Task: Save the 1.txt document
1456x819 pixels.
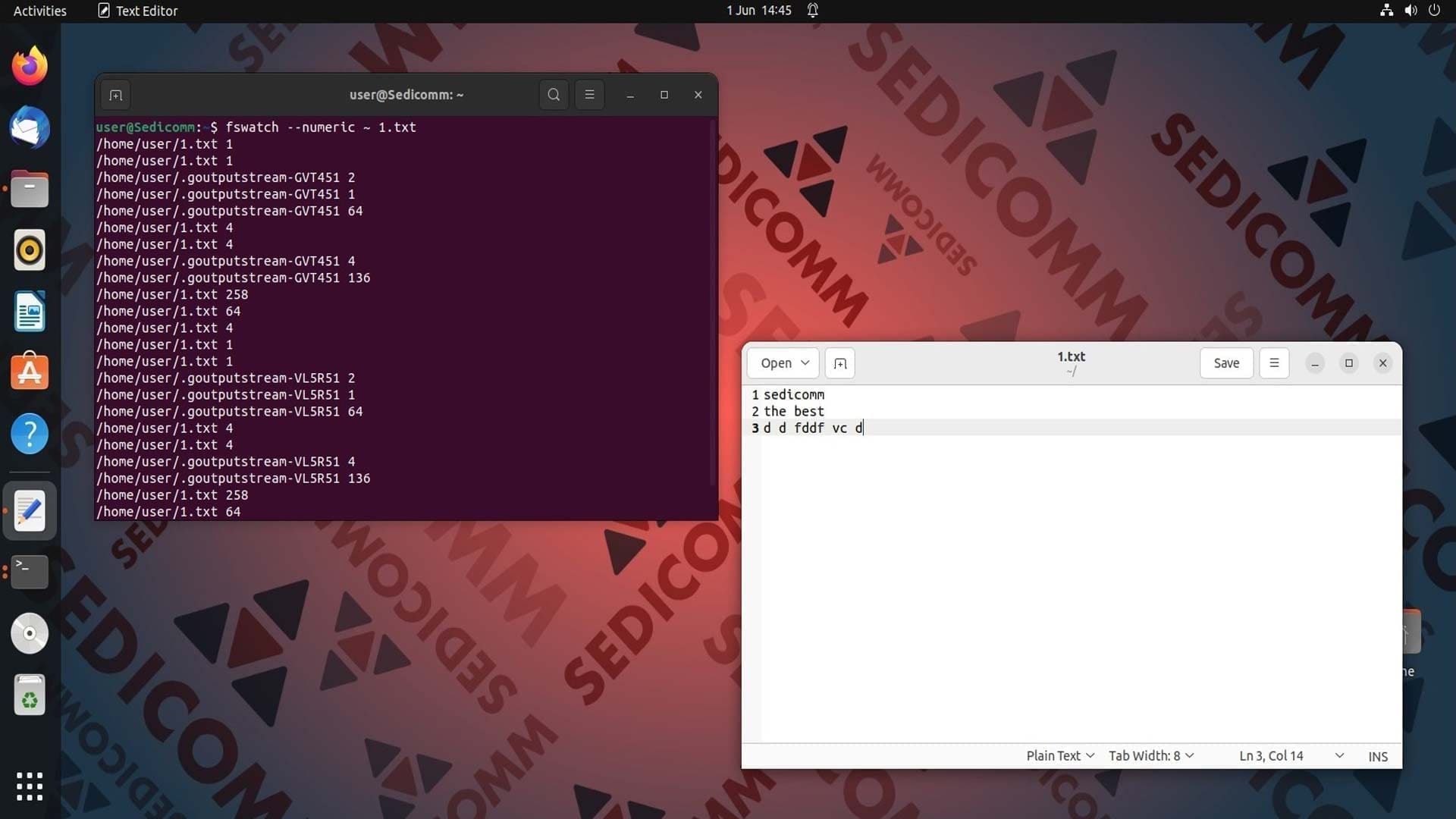Action: [1226, 363]
